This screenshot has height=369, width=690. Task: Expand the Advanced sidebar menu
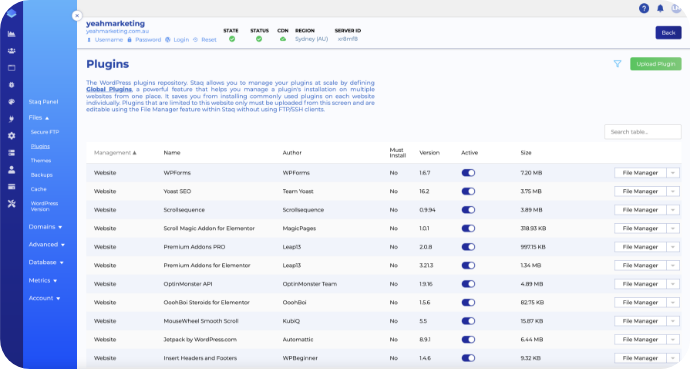point(47,245)
